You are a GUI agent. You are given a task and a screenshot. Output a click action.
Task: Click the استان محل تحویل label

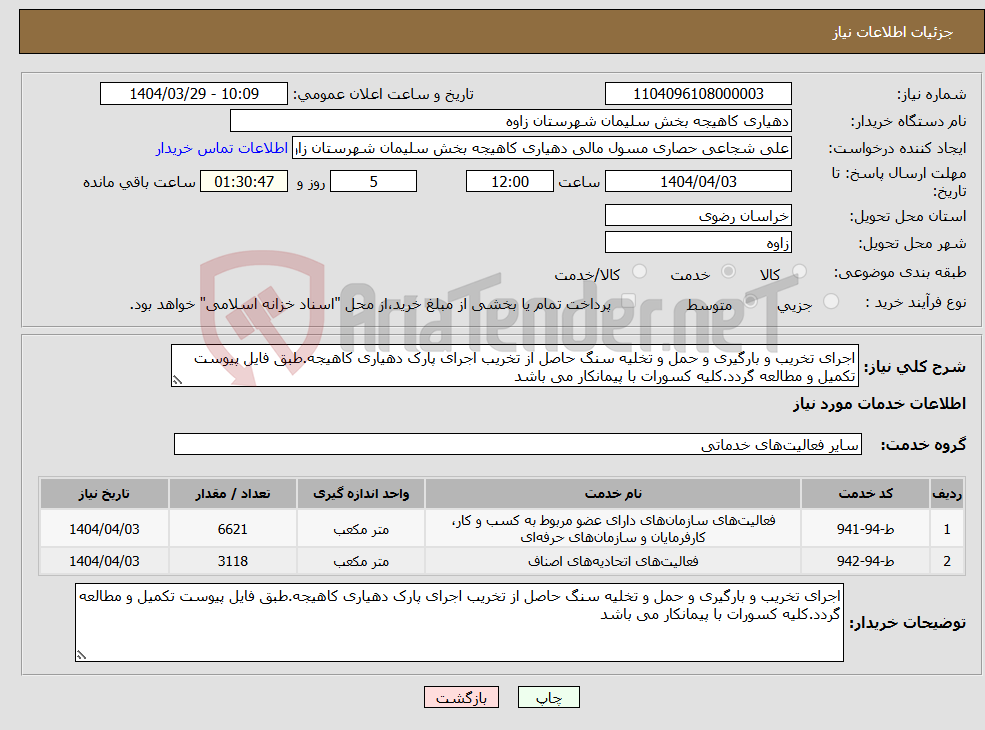click(x=908, y=217)
